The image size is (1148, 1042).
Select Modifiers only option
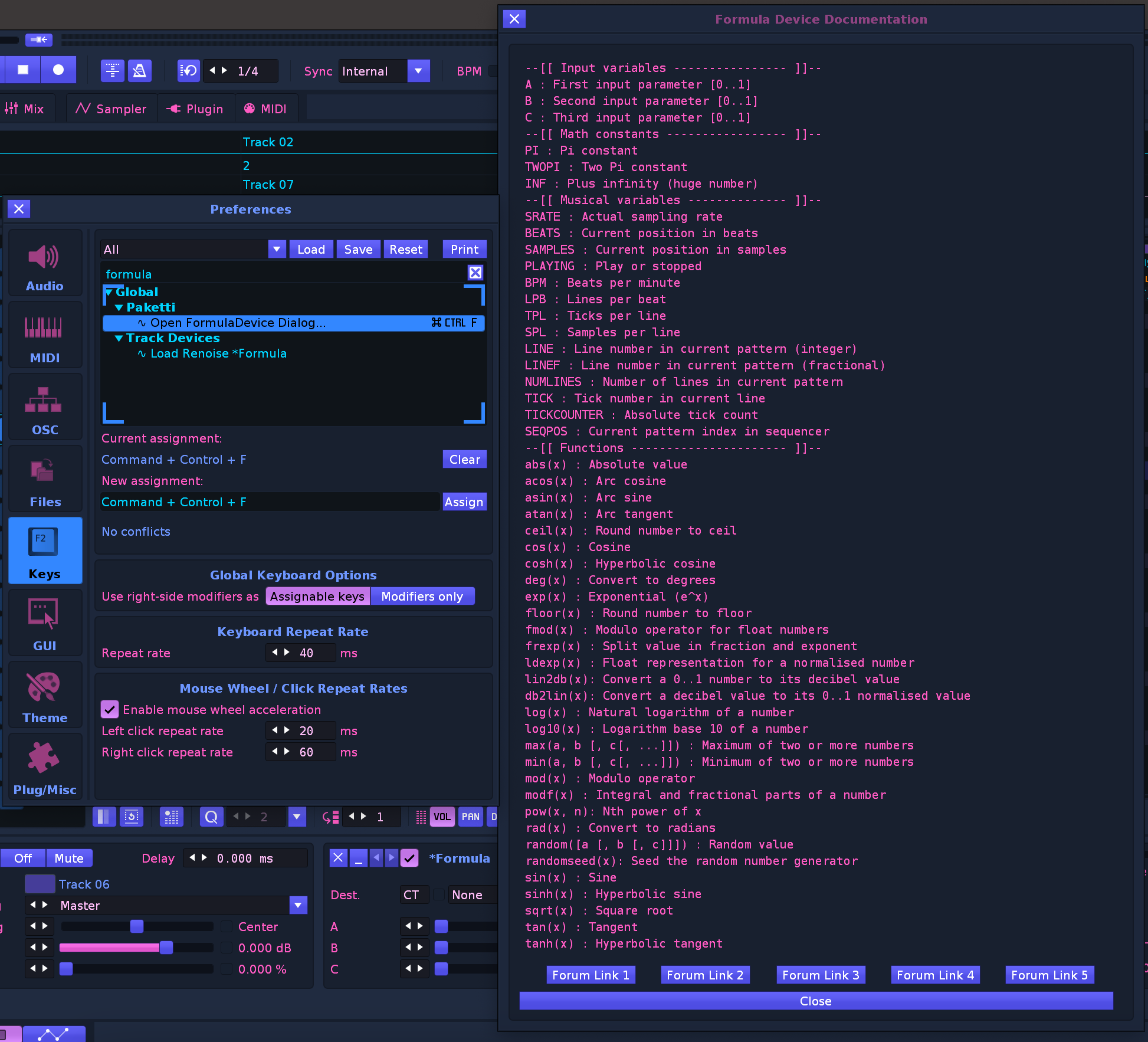tap(422, 596)
